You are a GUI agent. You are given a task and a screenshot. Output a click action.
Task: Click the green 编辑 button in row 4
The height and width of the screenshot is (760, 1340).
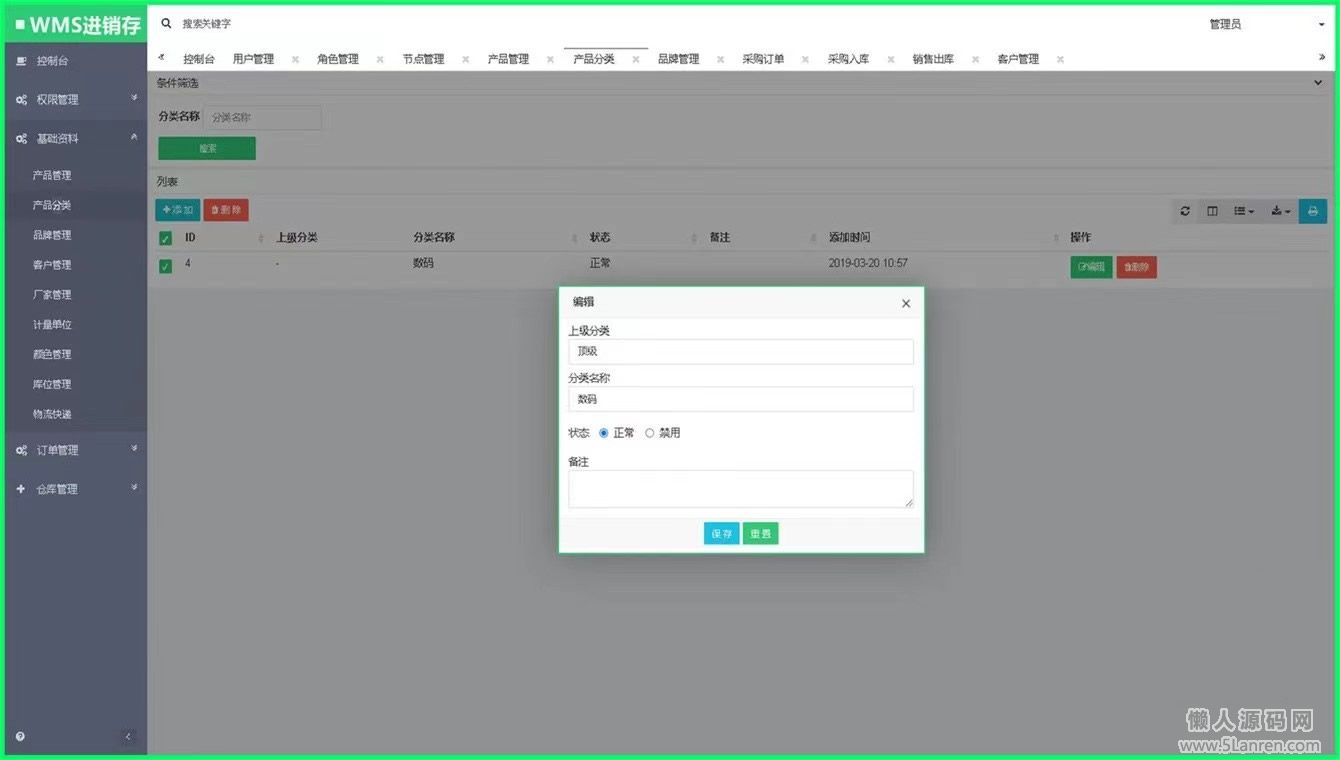point(1091,267)
